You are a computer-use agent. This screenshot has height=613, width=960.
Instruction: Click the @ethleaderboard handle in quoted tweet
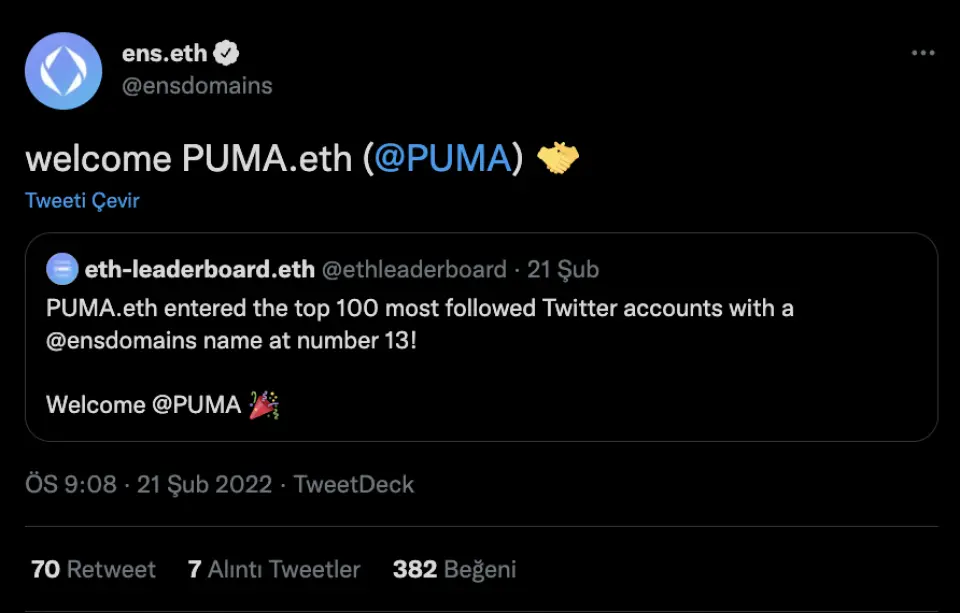tap(413, 269)
